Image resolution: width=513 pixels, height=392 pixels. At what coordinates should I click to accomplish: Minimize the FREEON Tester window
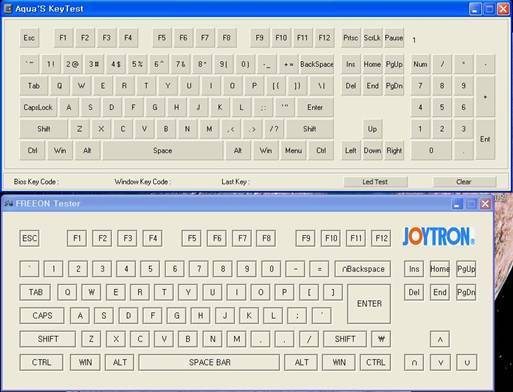[x=457, y=204]
